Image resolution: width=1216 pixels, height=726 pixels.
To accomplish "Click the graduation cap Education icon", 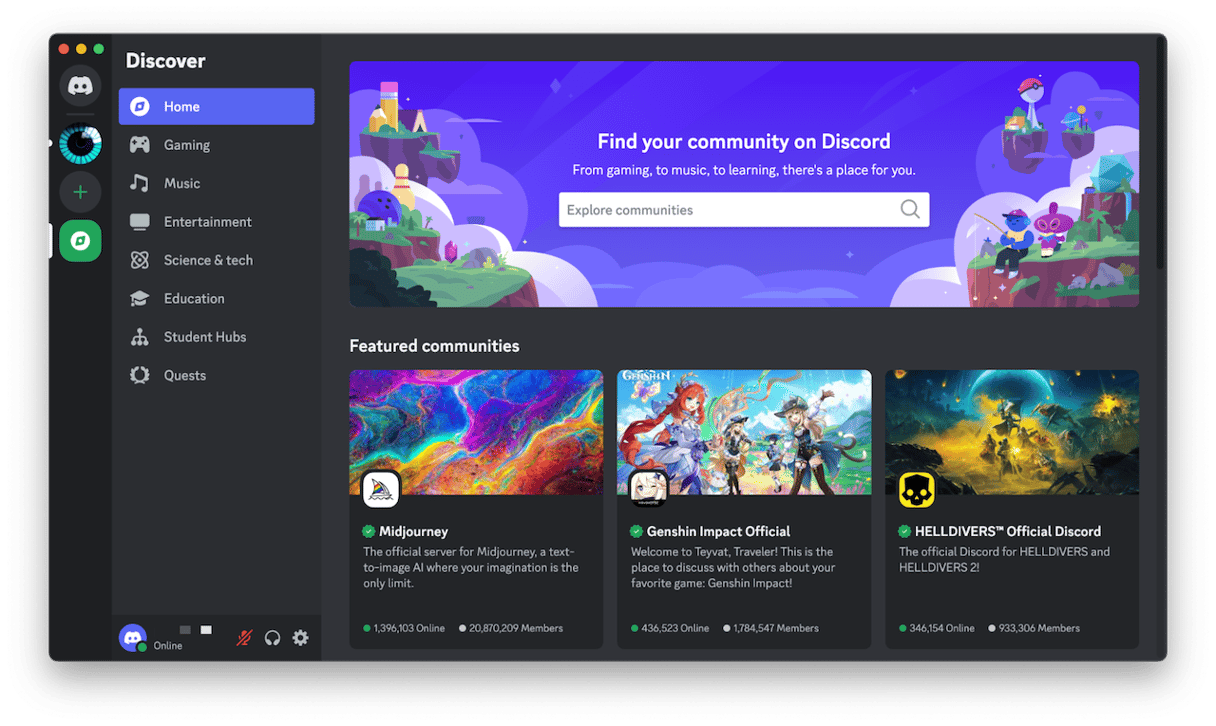I will coord(140,298).
